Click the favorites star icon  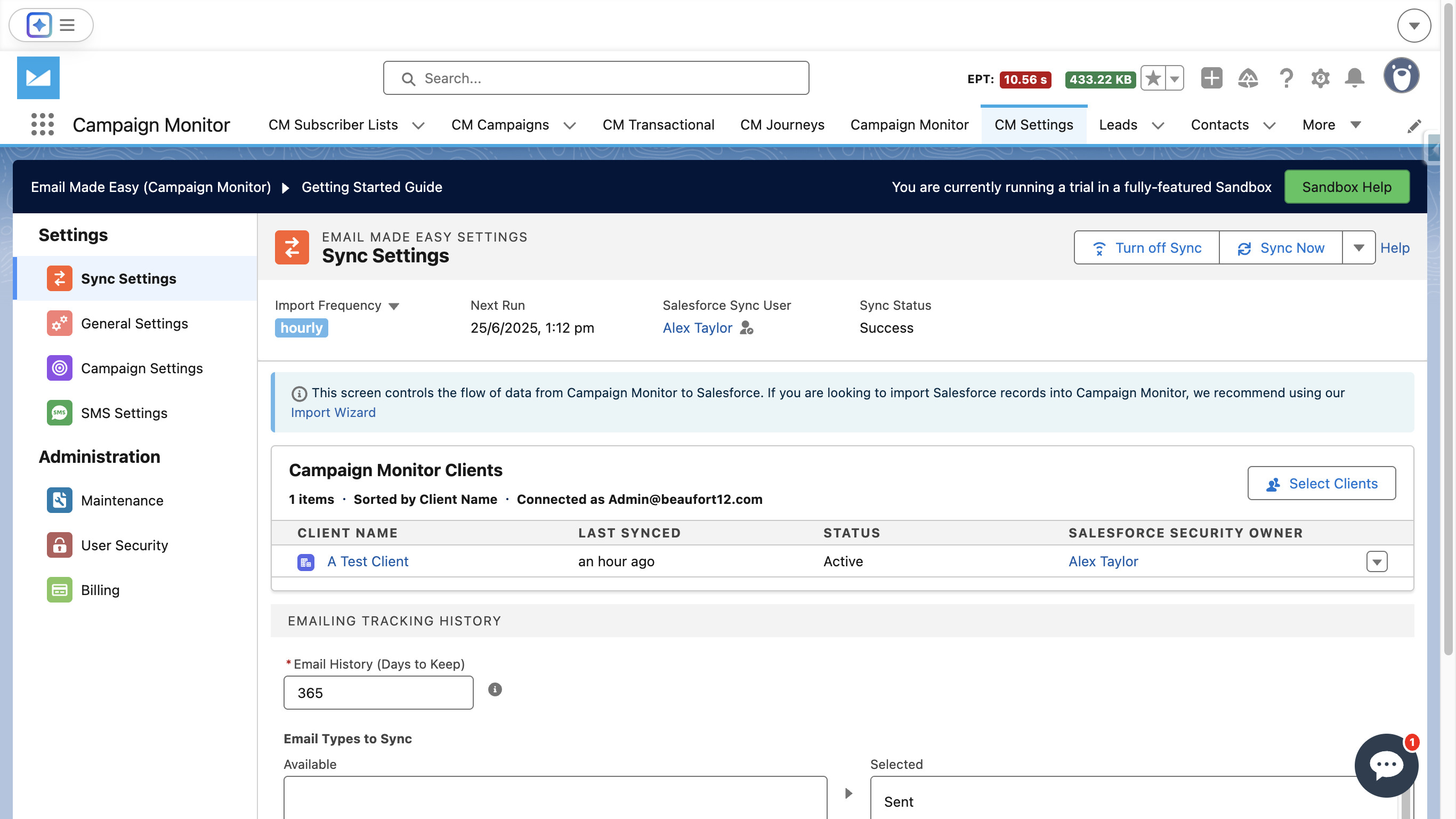tap(1153, 78)
